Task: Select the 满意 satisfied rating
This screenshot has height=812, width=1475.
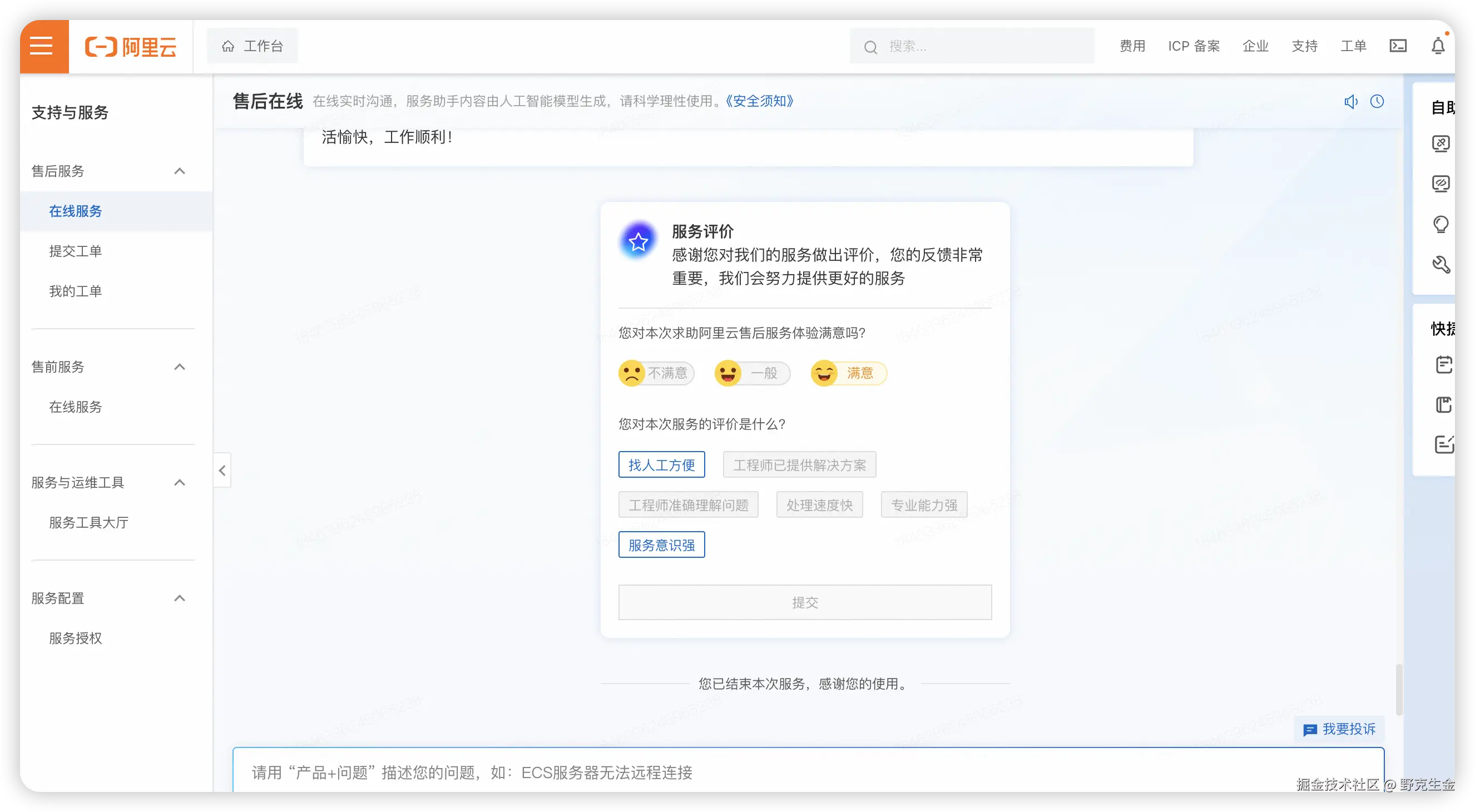Action: [x=849, y=373]
